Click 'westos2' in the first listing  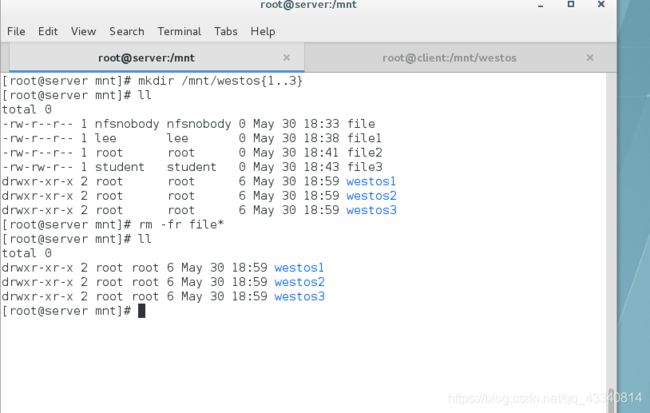click(371, 196)
